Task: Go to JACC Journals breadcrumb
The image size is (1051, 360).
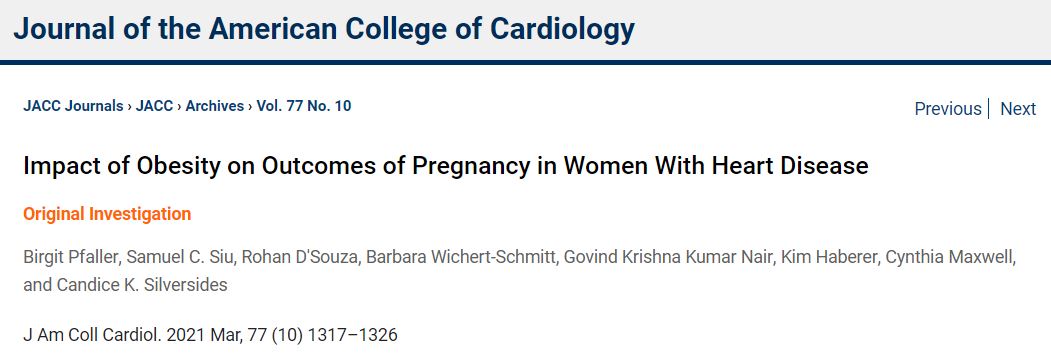Action: [73, 106]
